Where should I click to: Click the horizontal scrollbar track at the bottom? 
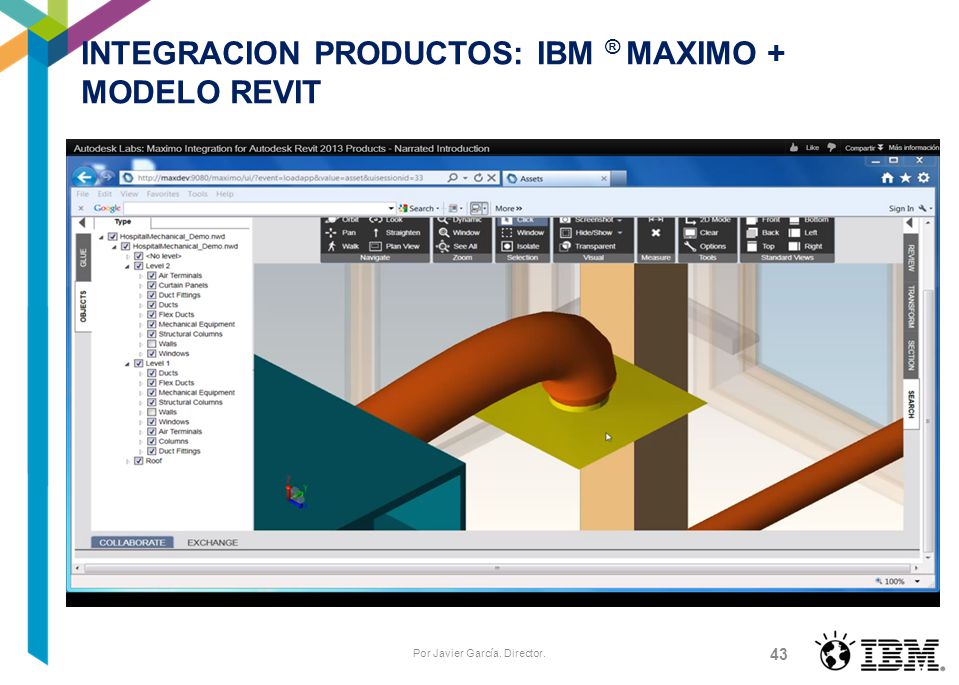coord(495,568)
